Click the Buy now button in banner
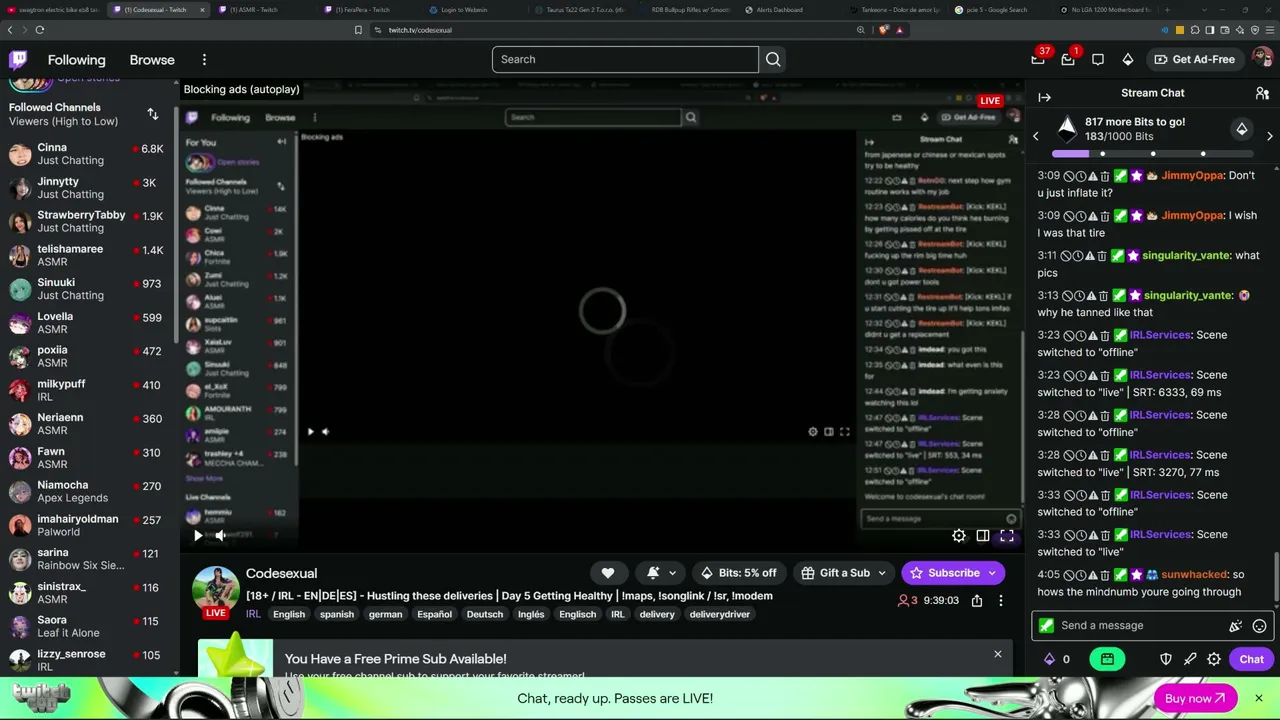The width and height of the screenshot is (1280, 720). pos(1195,698)
